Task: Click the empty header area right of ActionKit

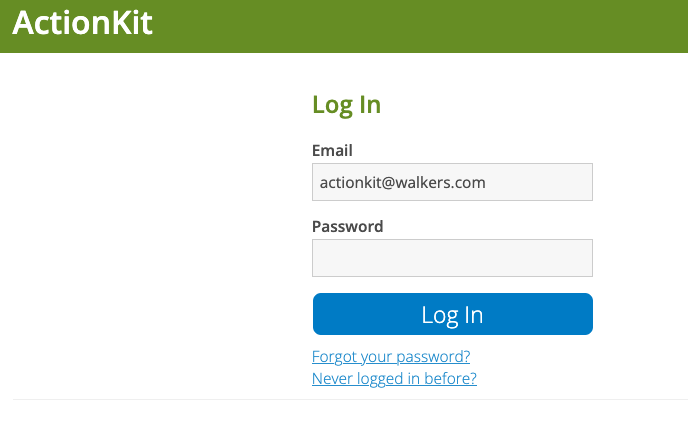Action: (x=450, y=26)
